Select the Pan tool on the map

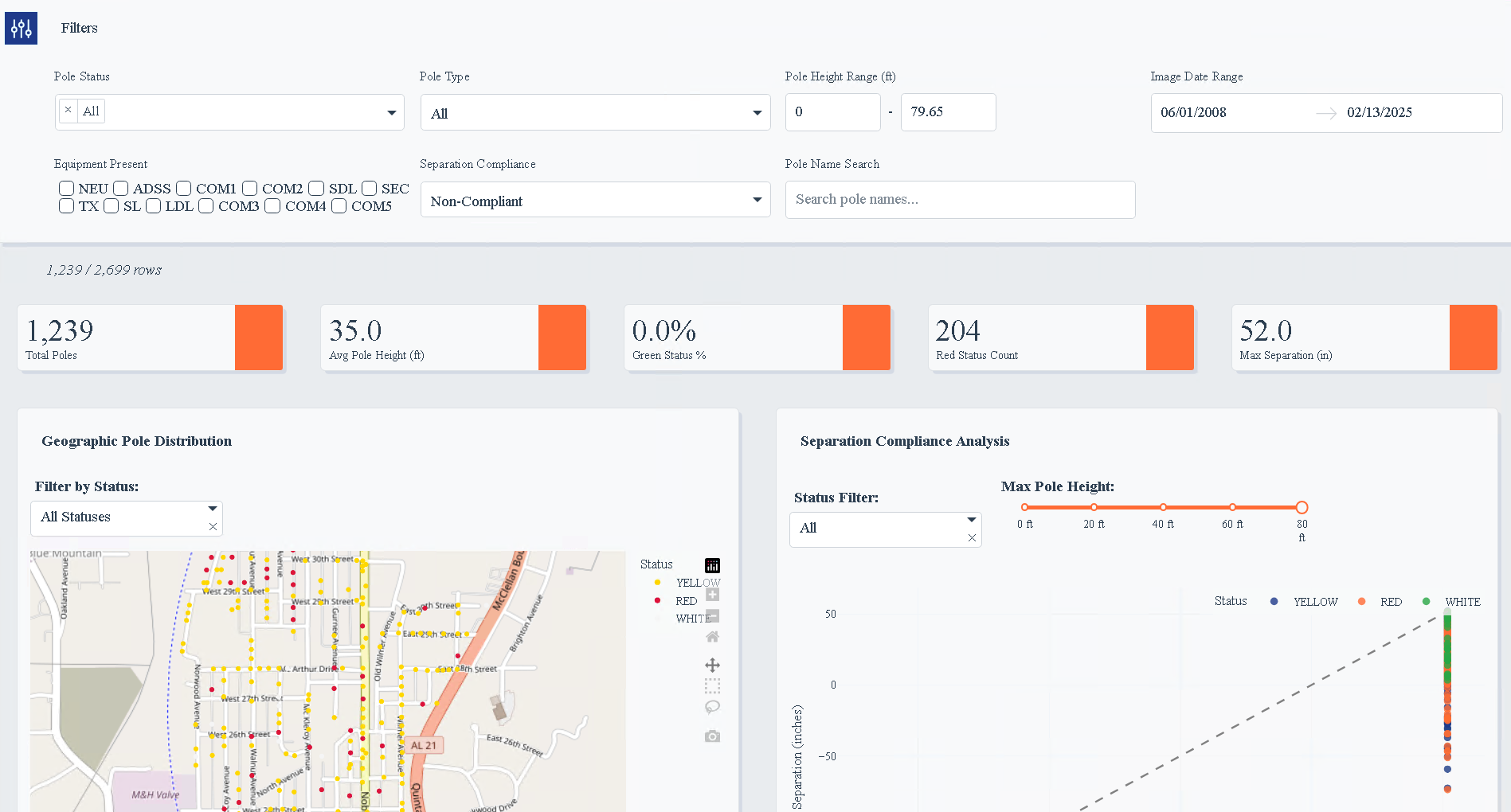[x=712, y=665]
